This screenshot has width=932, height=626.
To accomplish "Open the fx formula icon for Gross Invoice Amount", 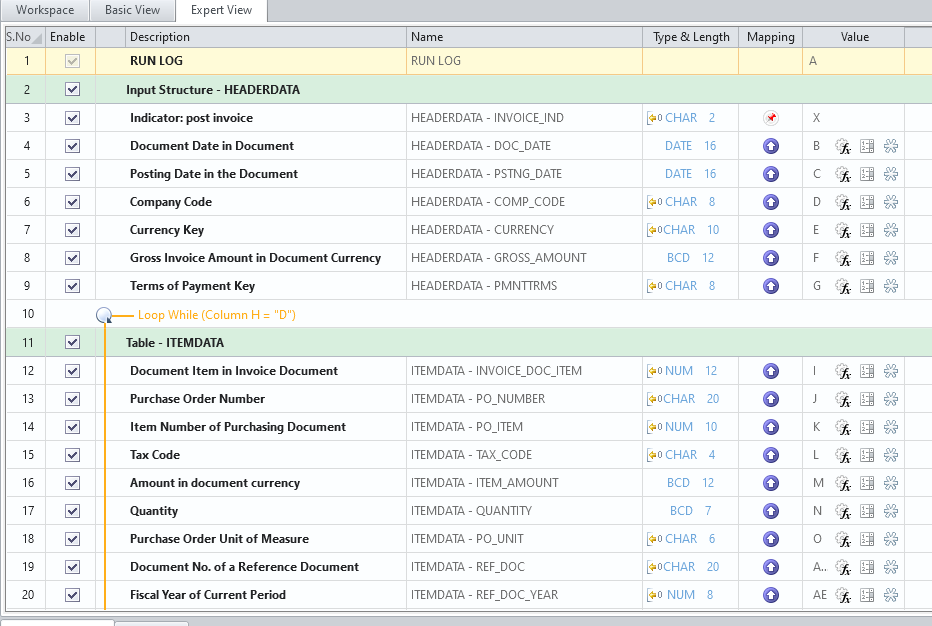I will pos(843,258).
